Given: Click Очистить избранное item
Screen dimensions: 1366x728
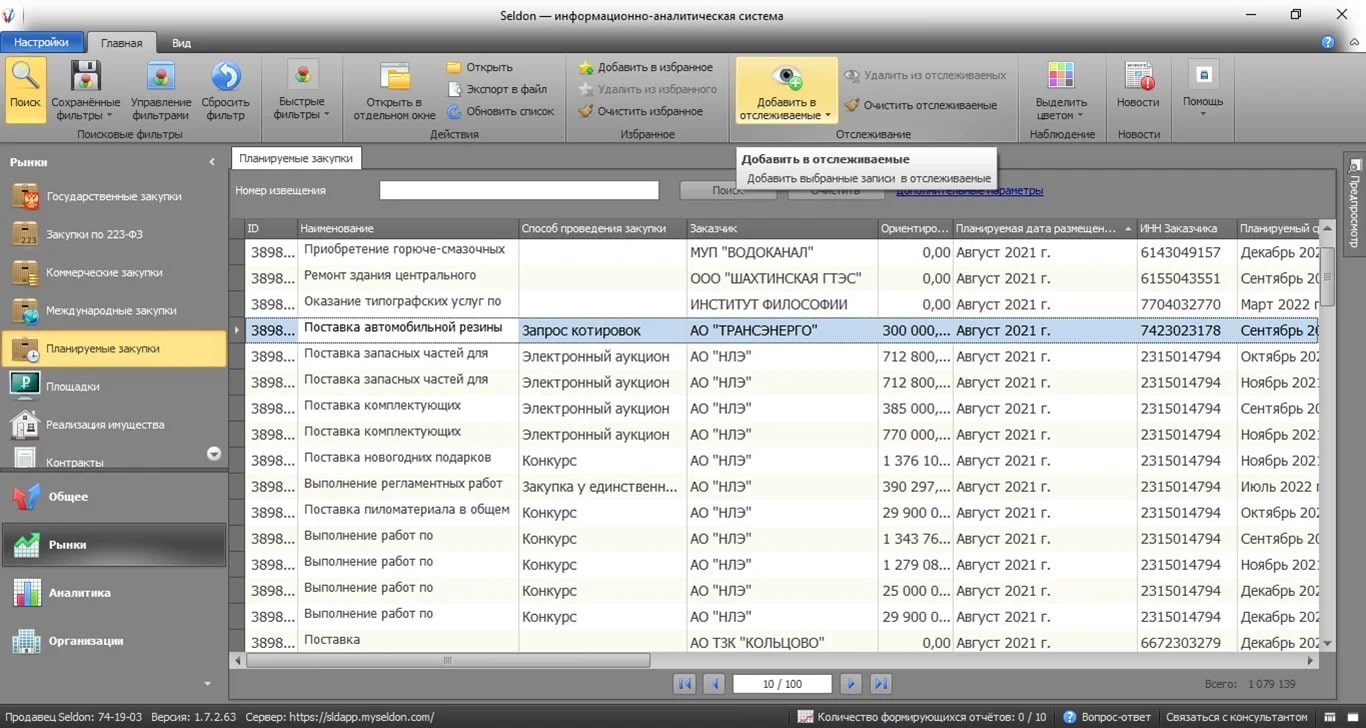Looking at the screenshot, I should [640, 111].
